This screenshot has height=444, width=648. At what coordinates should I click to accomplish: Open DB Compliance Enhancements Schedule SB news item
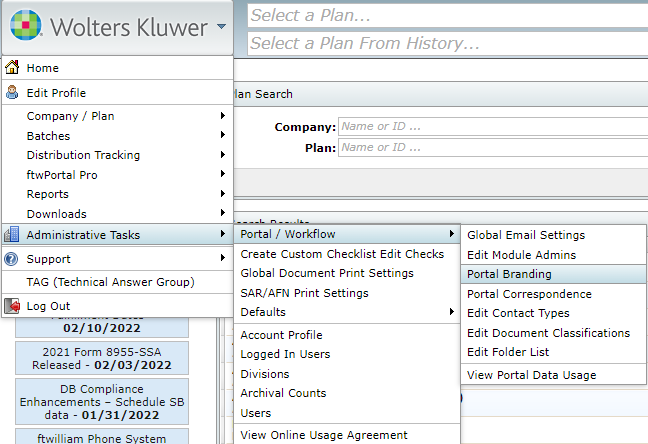[x=102, y=401]
